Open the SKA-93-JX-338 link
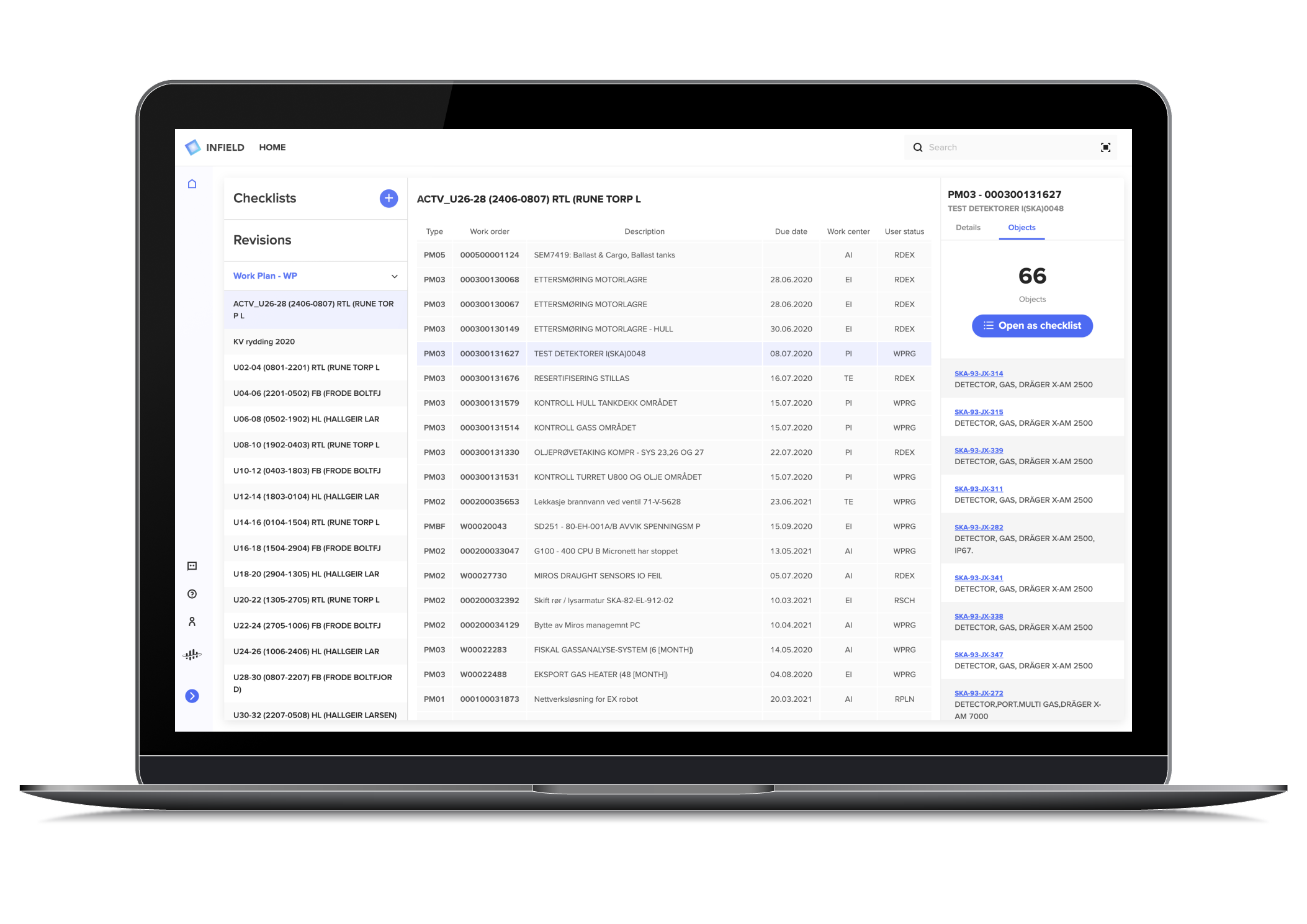The image size is (1307, 924). (978, 616)
